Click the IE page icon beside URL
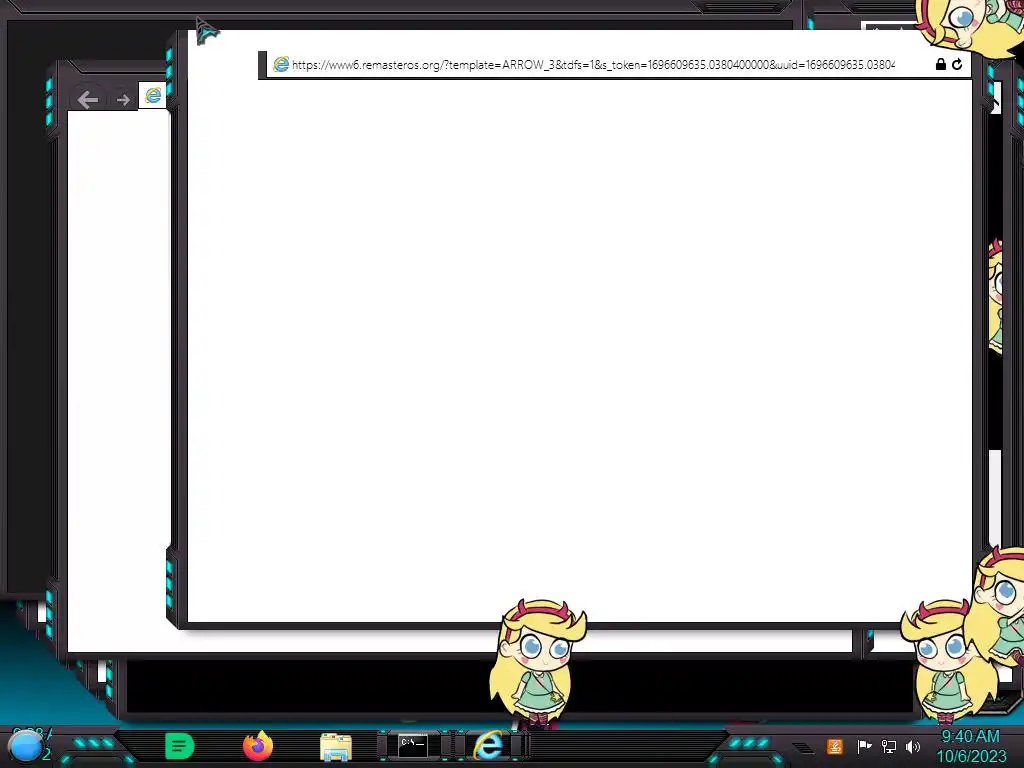 coord(281,64)
